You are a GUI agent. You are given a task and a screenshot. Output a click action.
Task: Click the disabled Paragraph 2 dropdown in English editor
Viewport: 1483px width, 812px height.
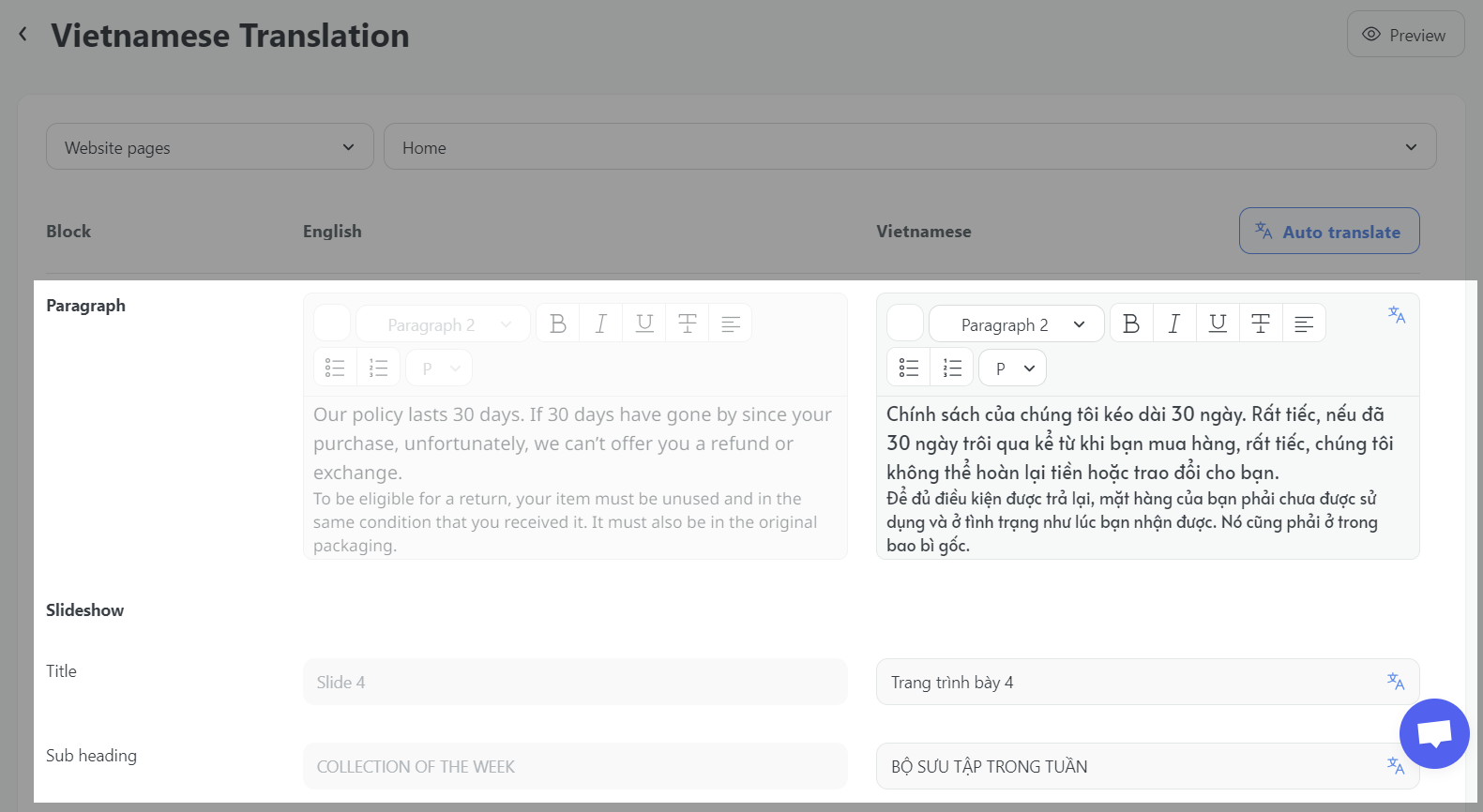(x=443, y=323)
